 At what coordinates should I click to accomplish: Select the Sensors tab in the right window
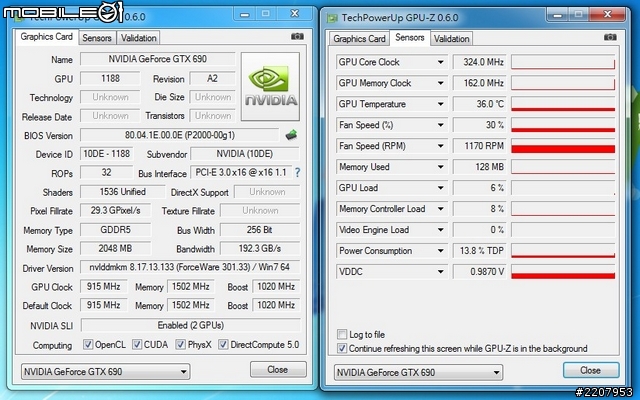tap(410, 38)
